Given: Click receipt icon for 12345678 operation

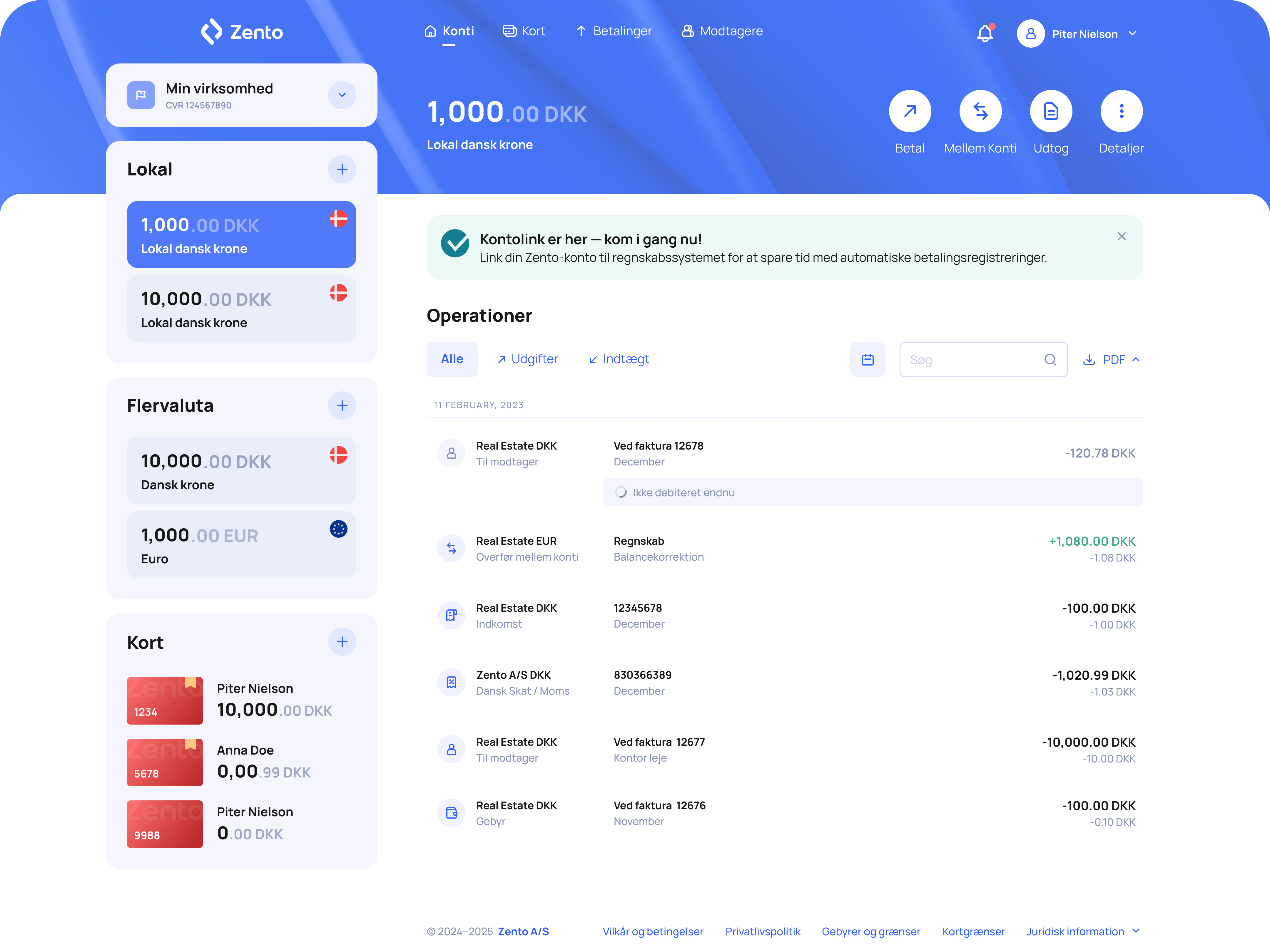Looking at the screenshot, I should 451,615.
